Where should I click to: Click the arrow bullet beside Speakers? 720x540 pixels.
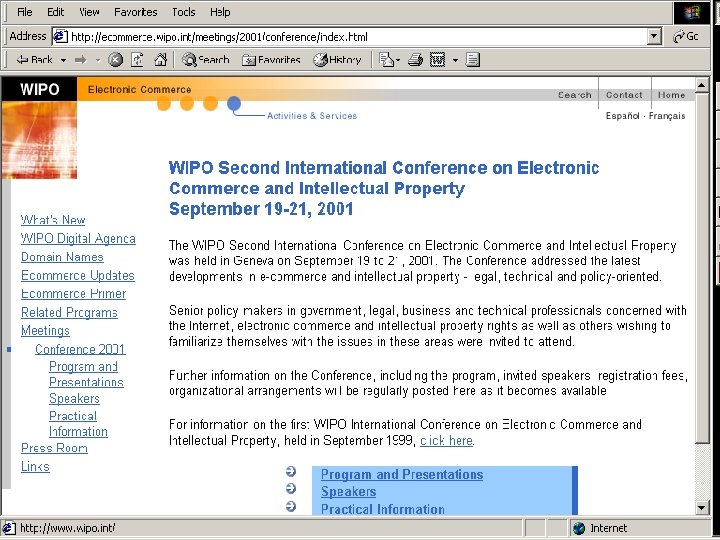tap(291, 489)
